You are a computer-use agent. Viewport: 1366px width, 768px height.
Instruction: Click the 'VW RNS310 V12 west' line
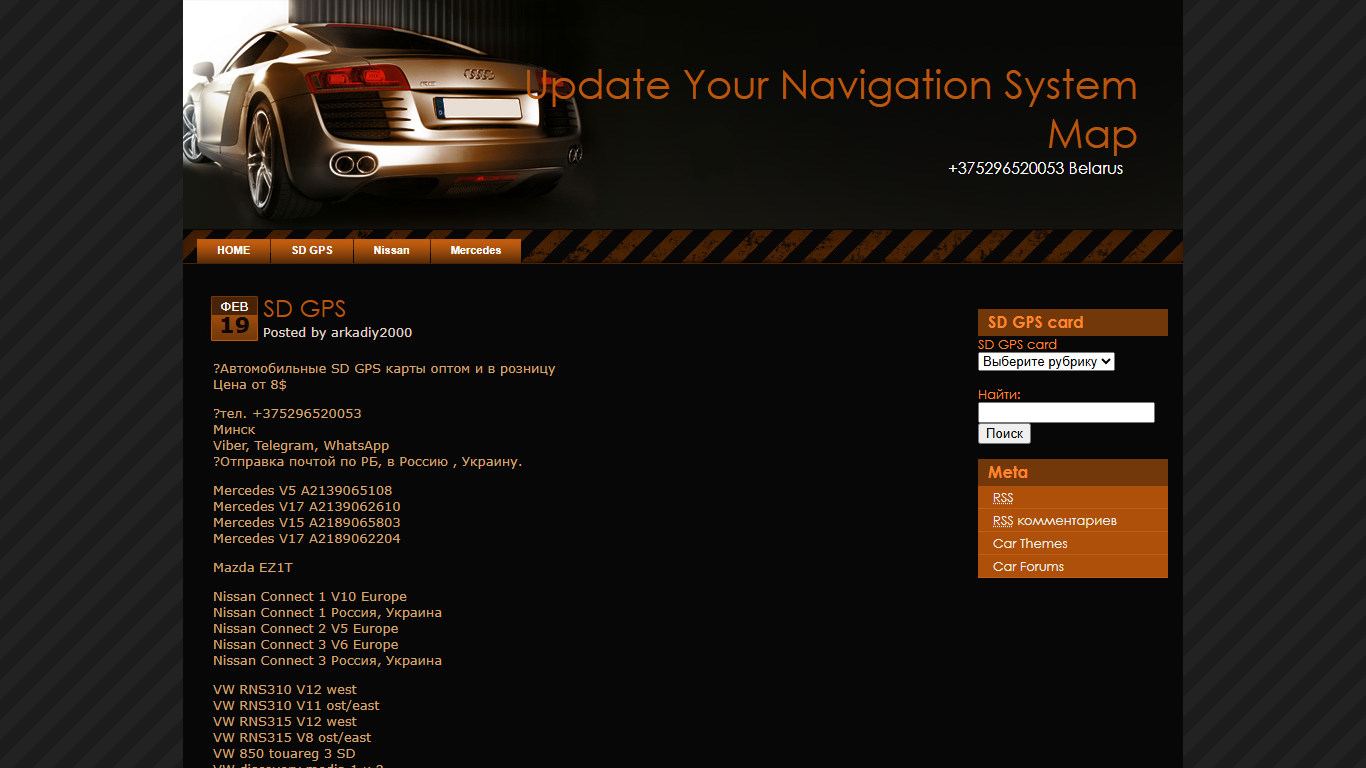285,690
